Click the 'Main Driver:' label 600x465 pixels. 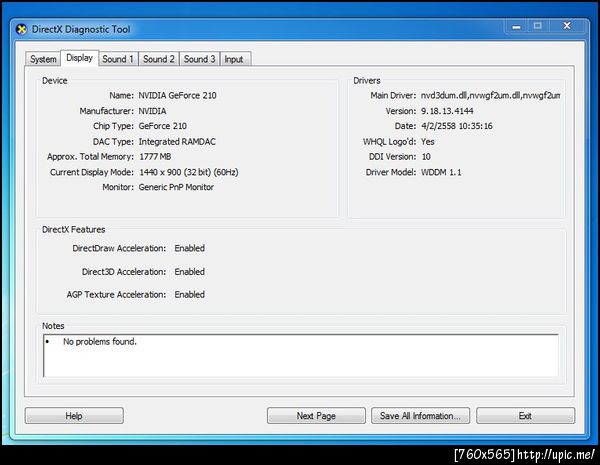393,95
